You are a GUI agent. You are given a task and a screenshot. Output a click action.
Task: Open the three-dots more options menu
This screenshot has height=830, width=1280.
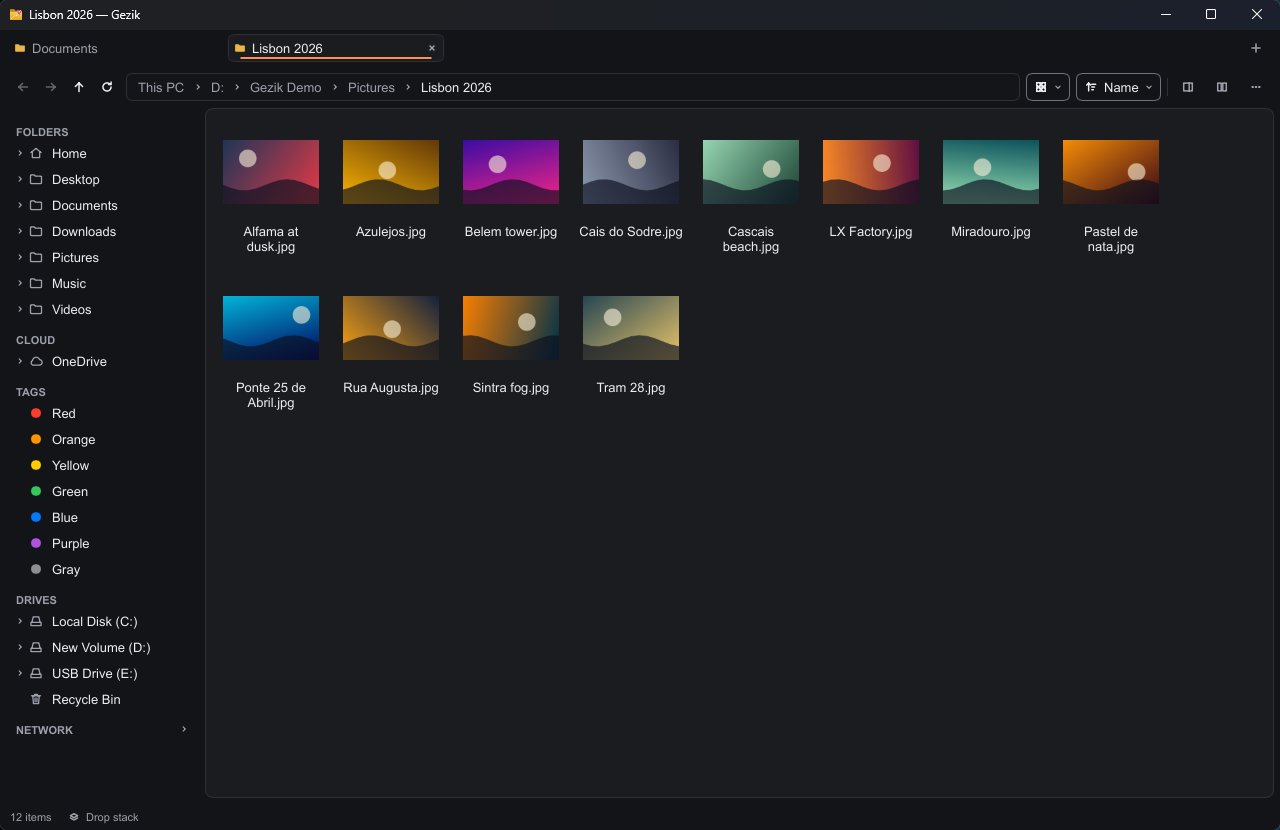click(x=1256, y=87)
